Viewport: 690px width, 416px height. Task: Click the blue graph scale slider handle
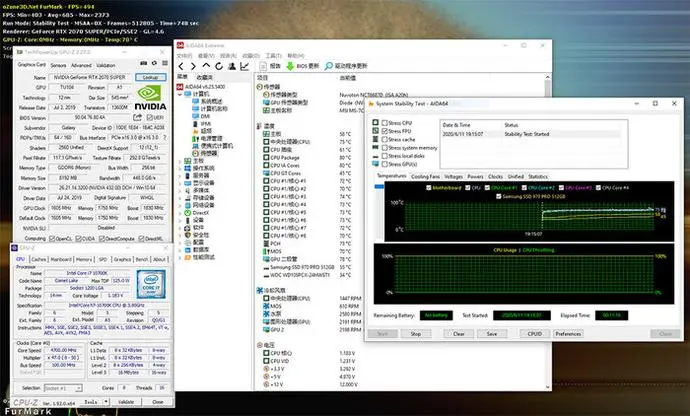[x=379, y=187]
